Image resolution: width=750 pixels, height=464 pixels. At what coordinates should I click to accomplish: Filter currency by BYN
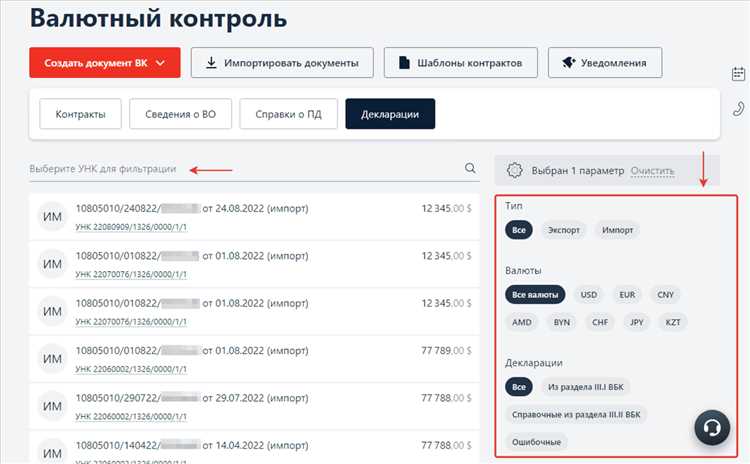pyautogui.click(x=562, y=322)
